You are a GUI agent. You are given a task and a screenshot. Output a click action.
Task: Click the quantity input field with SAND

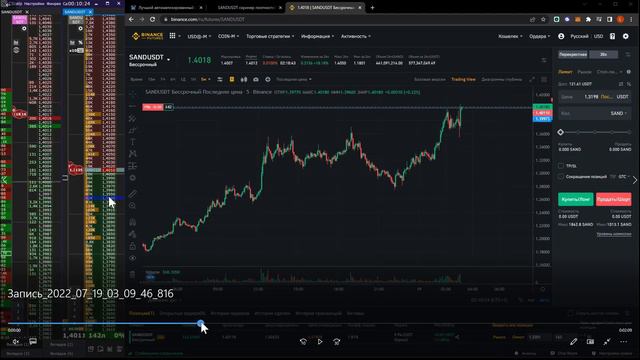pos(594,113)
